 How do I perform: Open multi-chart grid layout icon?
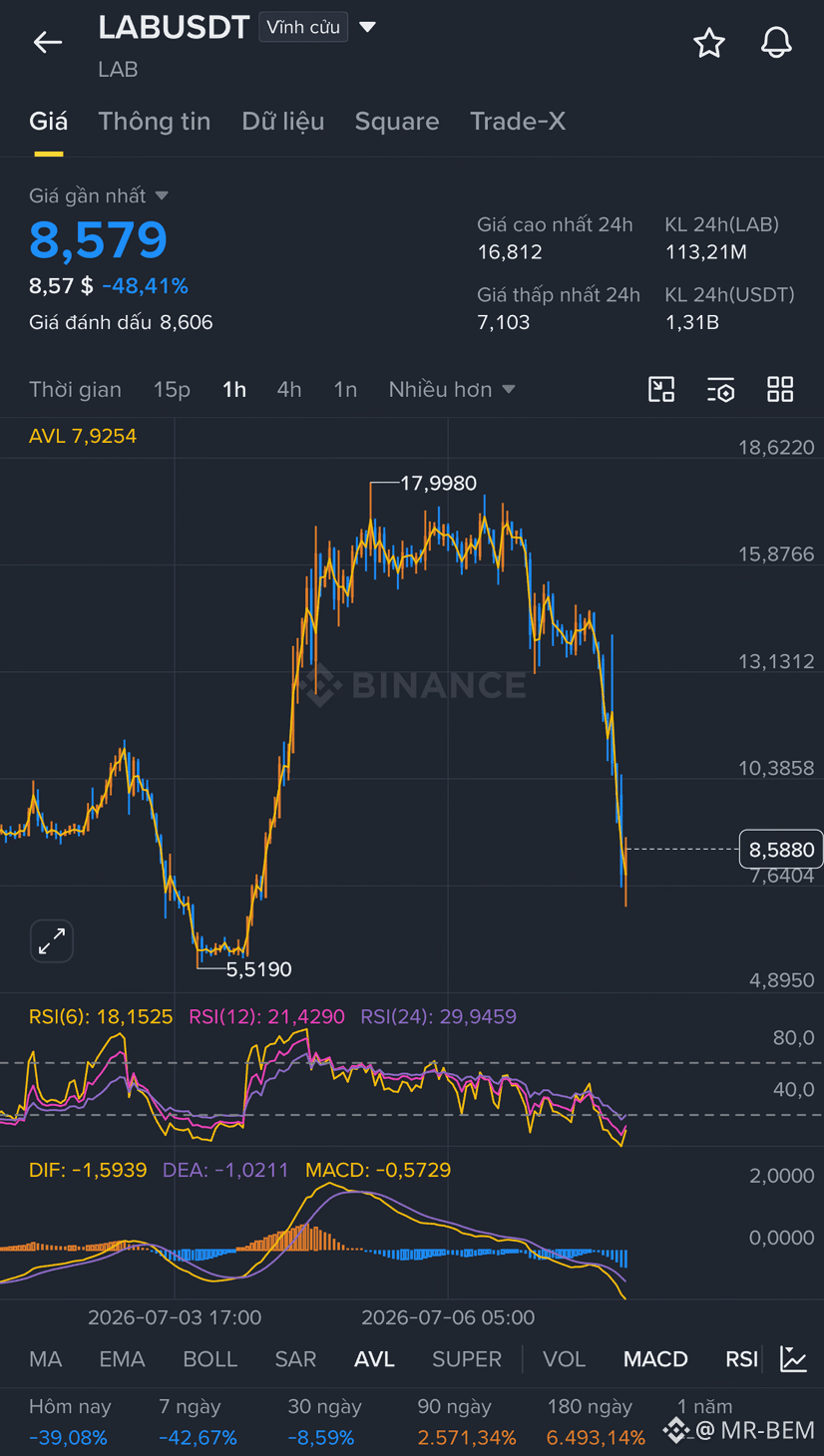click(x=780, y=389)
